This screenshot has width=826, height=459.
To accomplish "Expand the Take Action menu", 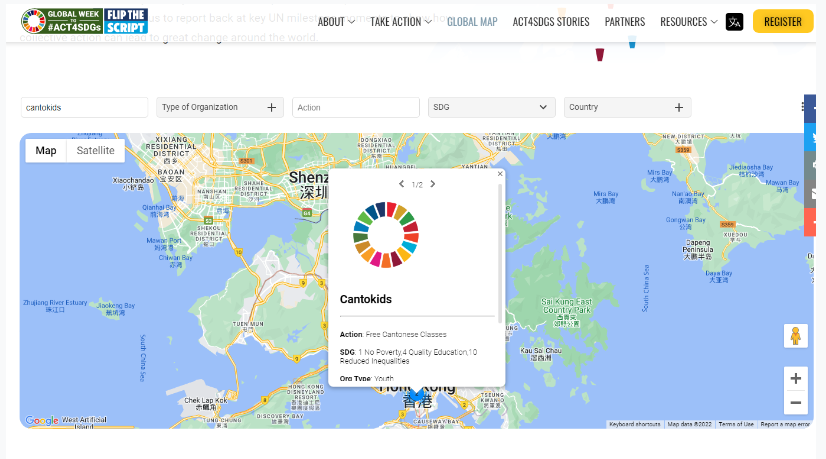I will coord(401,22).
